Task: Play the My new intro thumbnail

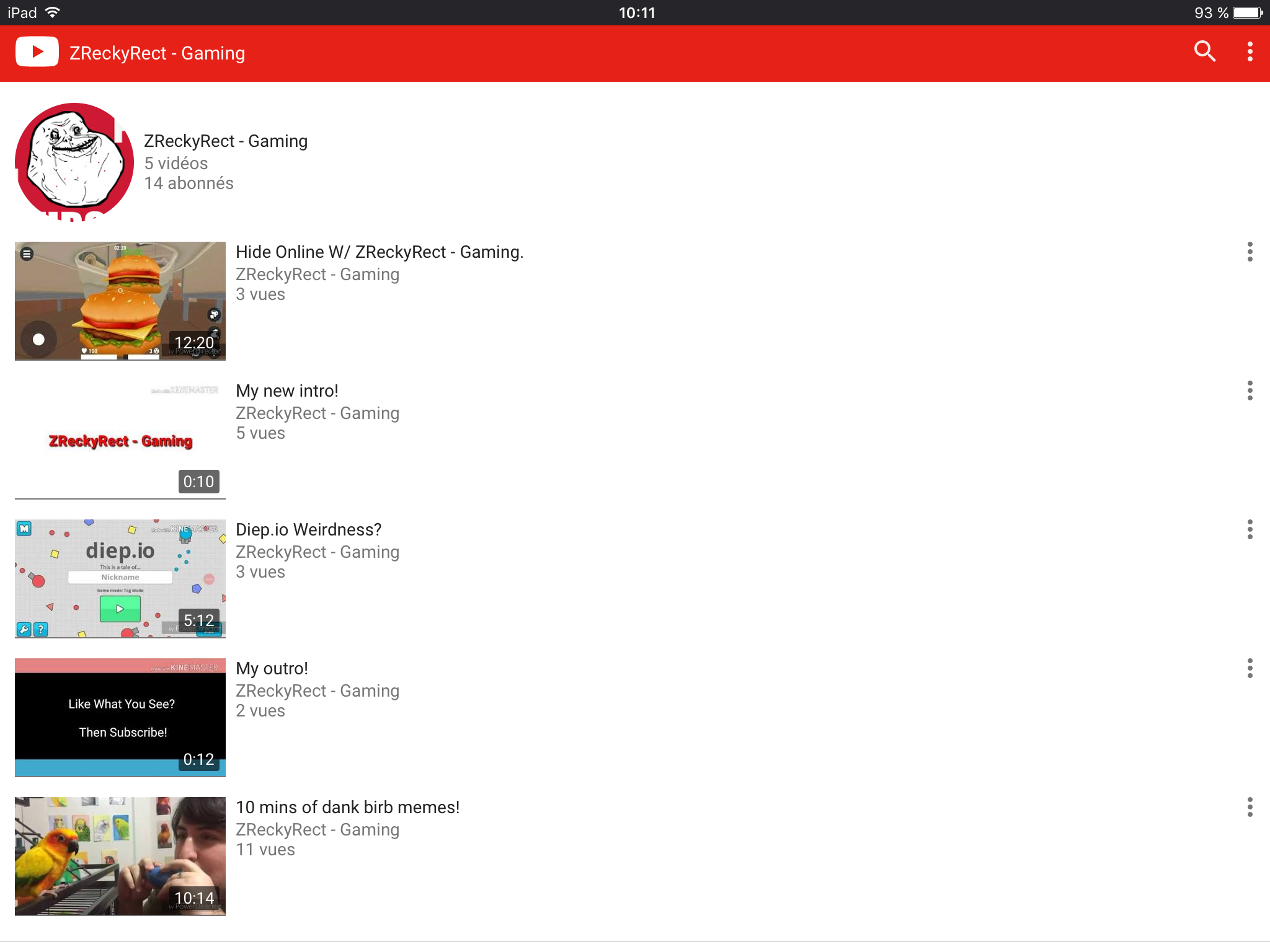Action: click(x=120, y=439)
